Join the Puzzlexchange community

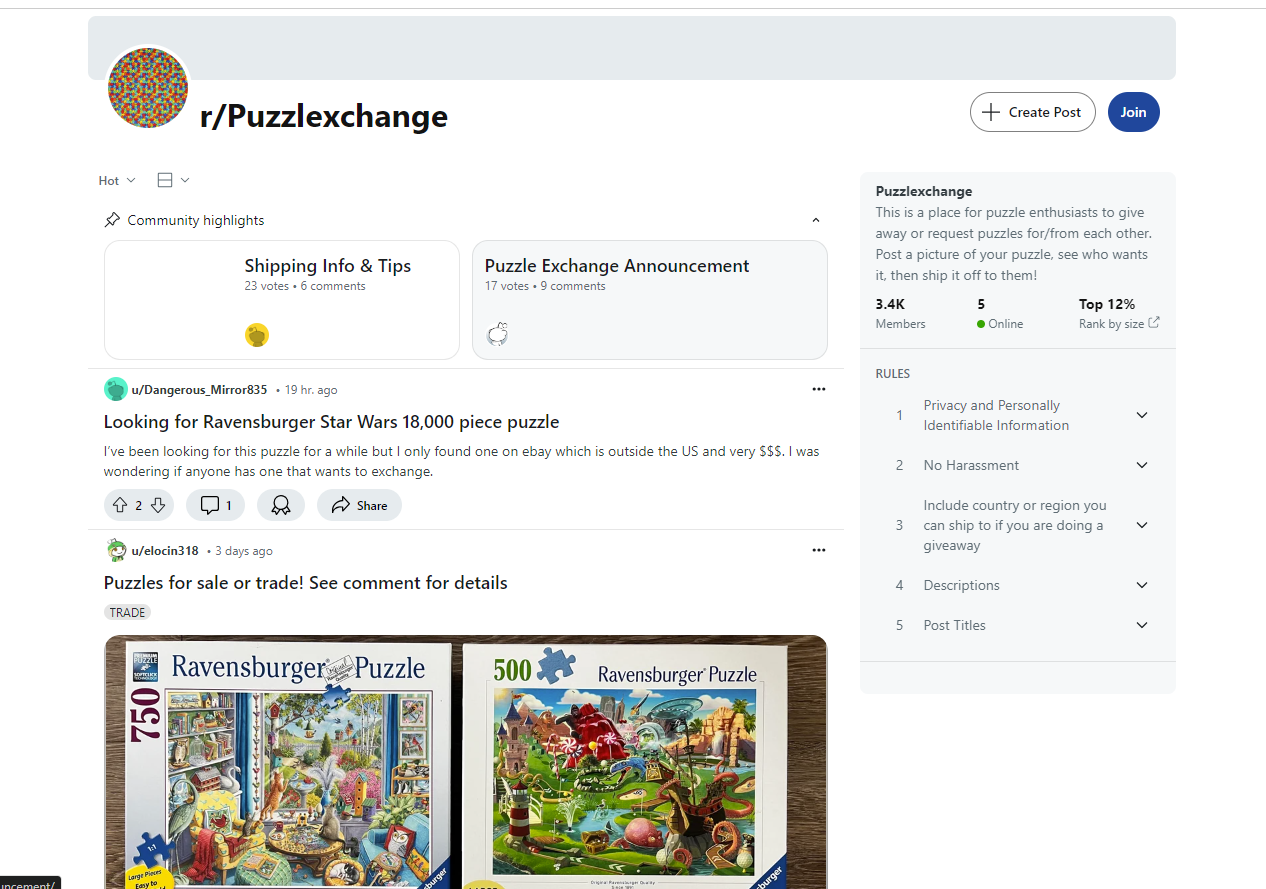[1134, 112]
